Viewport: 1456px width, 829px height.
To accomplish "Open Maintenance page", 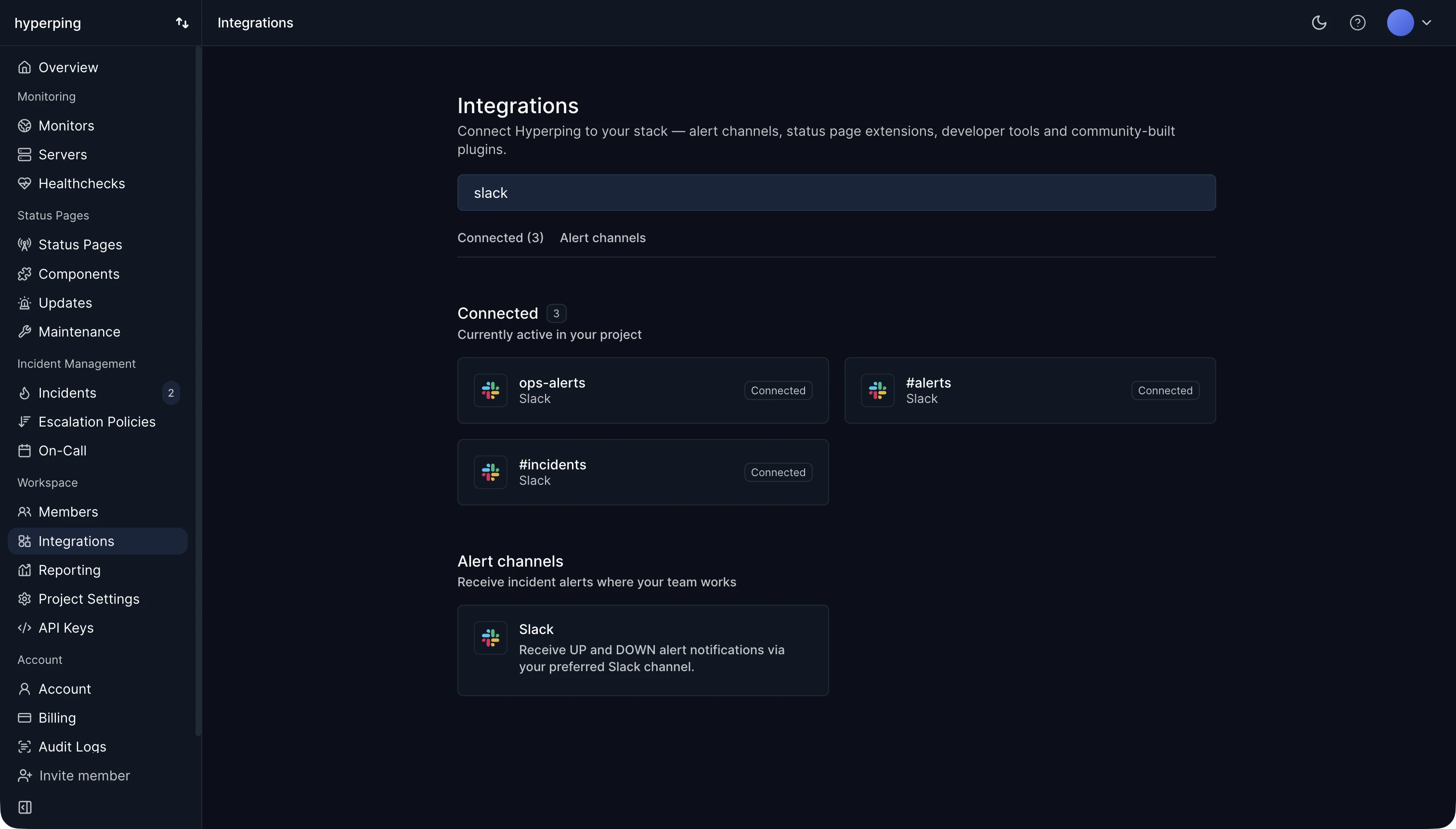I will pos(97,331).
